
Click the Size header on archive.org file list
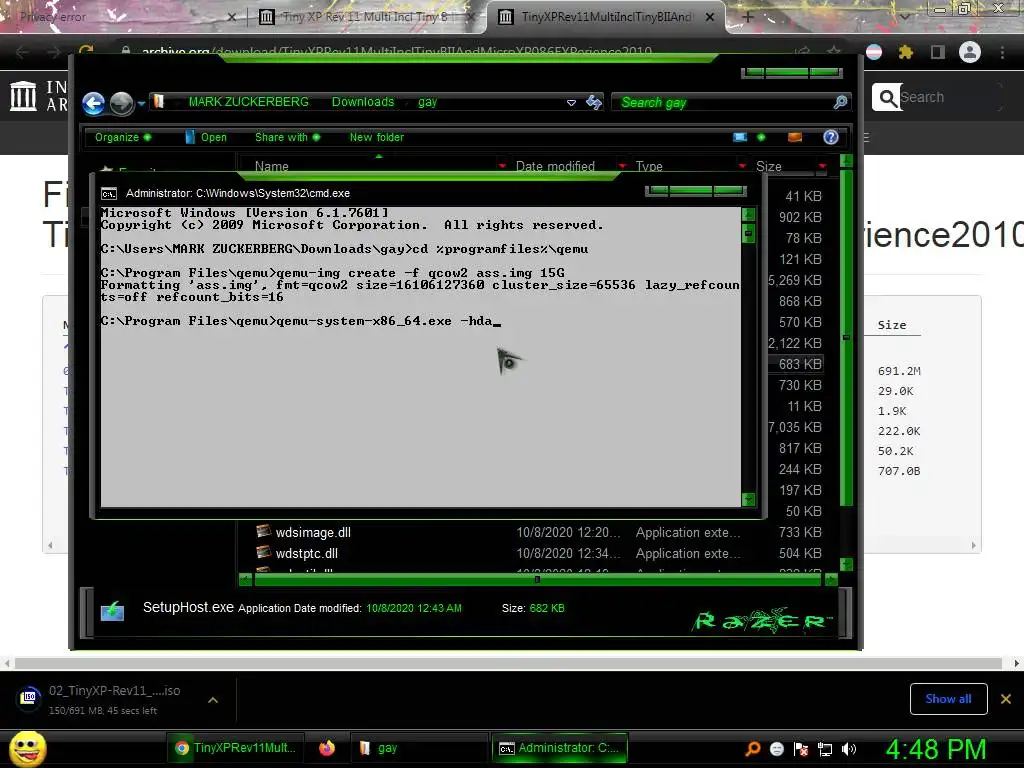pyautogui.click(x=891, y=325)
